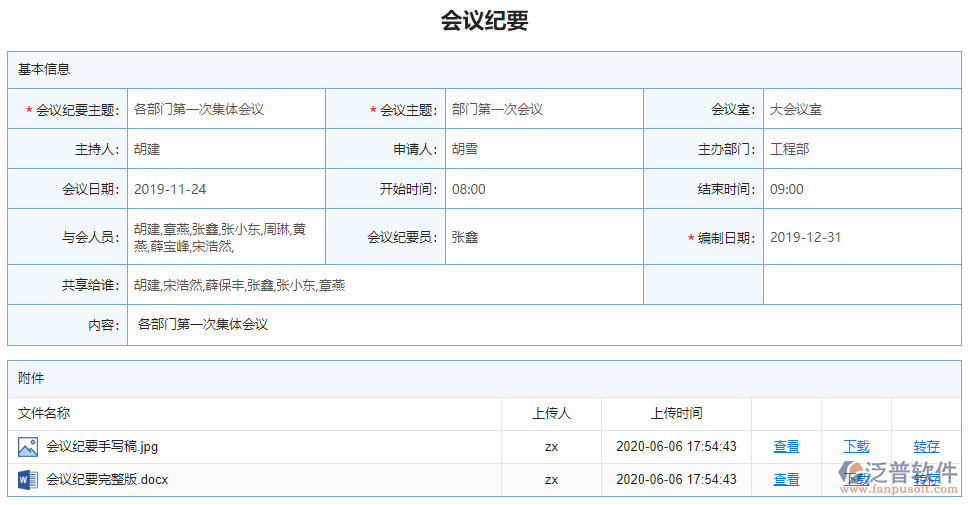Open 查看 link for 会议纪要完整版.docx
This screenshot has height=505, width=968.
pos(786,480)
